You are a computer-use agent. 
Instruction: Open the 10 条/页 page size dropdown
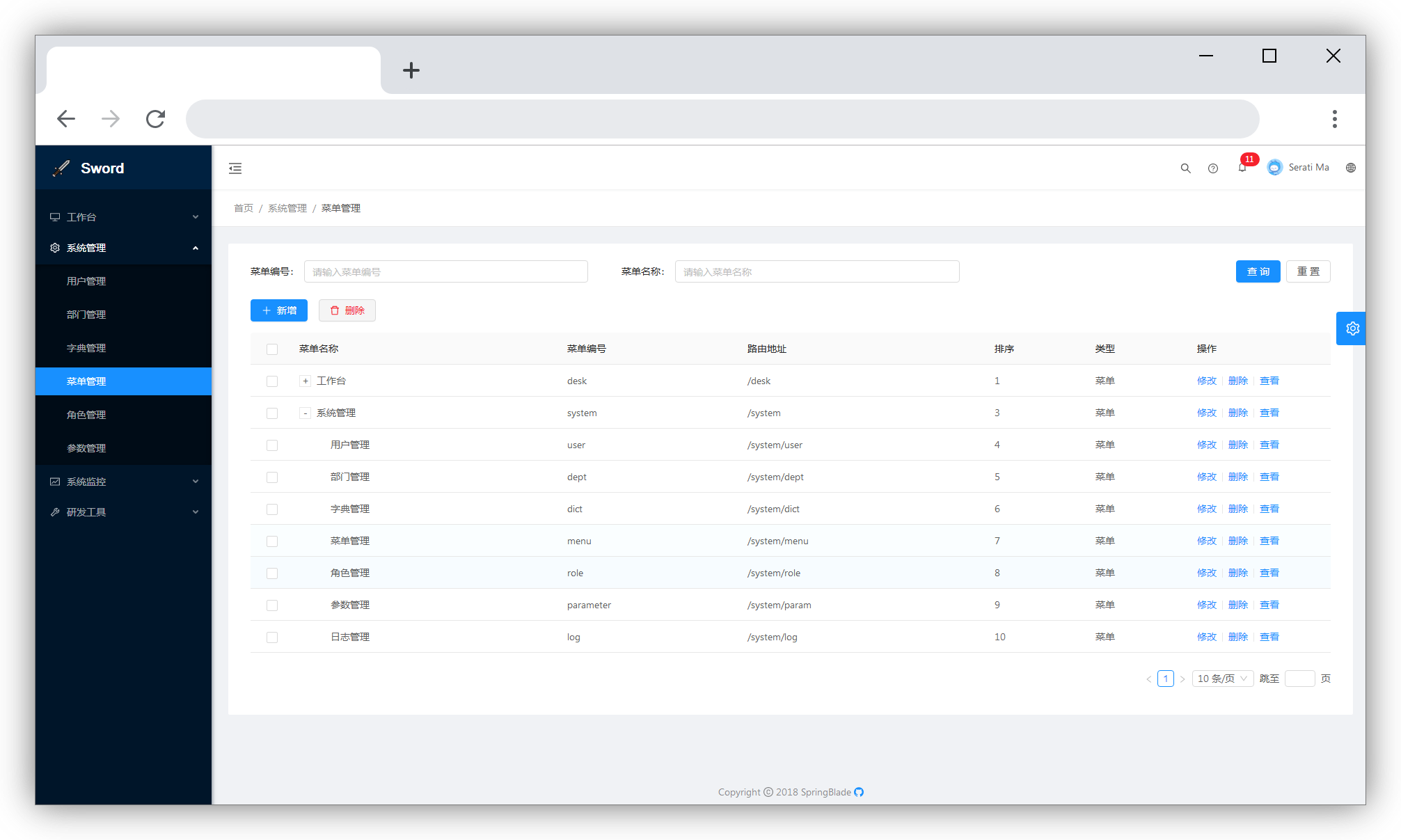1222,679
